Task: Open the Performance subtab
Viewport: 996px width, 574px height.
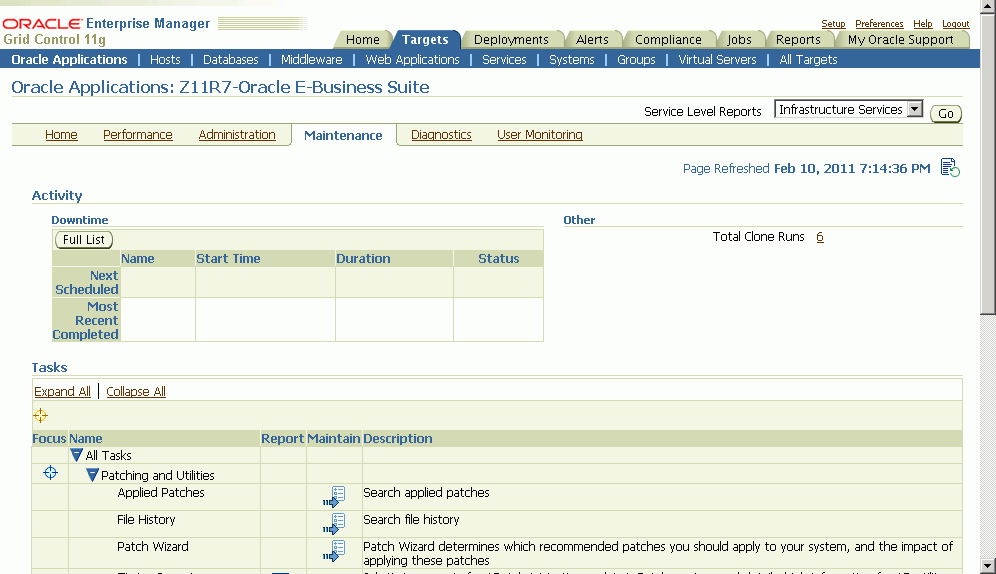Action: coord(138,135)
